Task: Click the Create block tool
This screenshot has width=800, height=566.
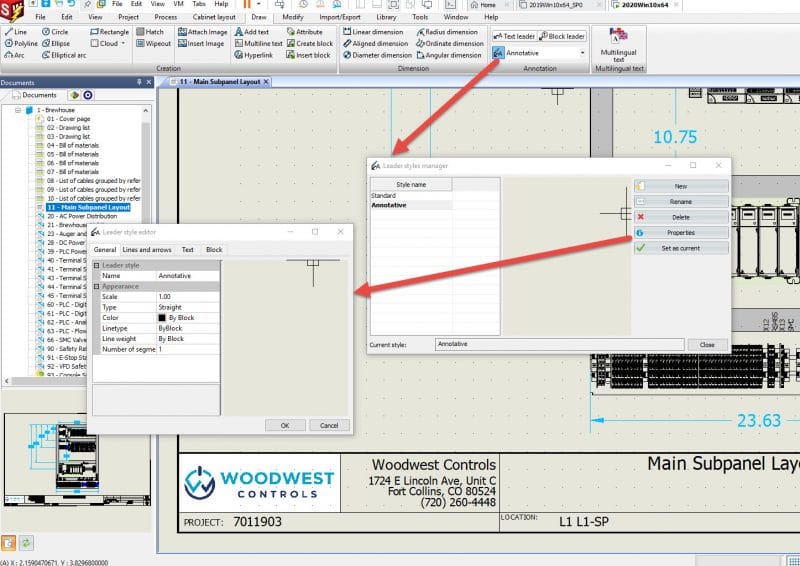Action: tap(310, 43)
